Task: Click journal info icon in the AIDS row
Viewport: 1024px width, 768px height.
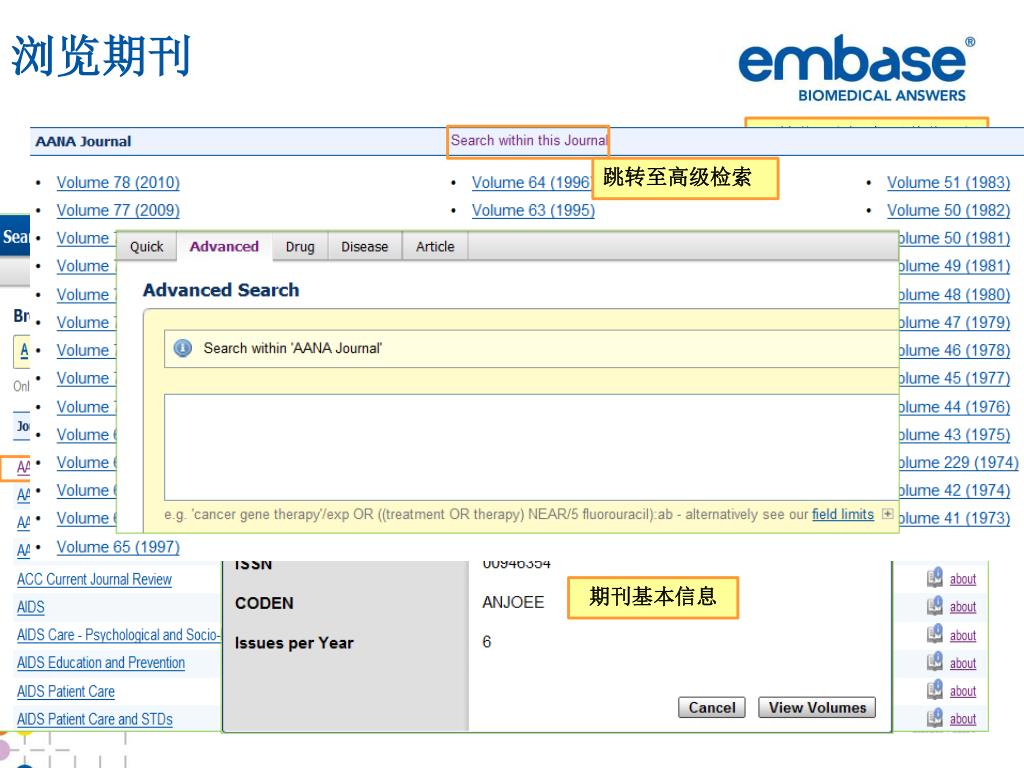Action: (x=935, y=605)
